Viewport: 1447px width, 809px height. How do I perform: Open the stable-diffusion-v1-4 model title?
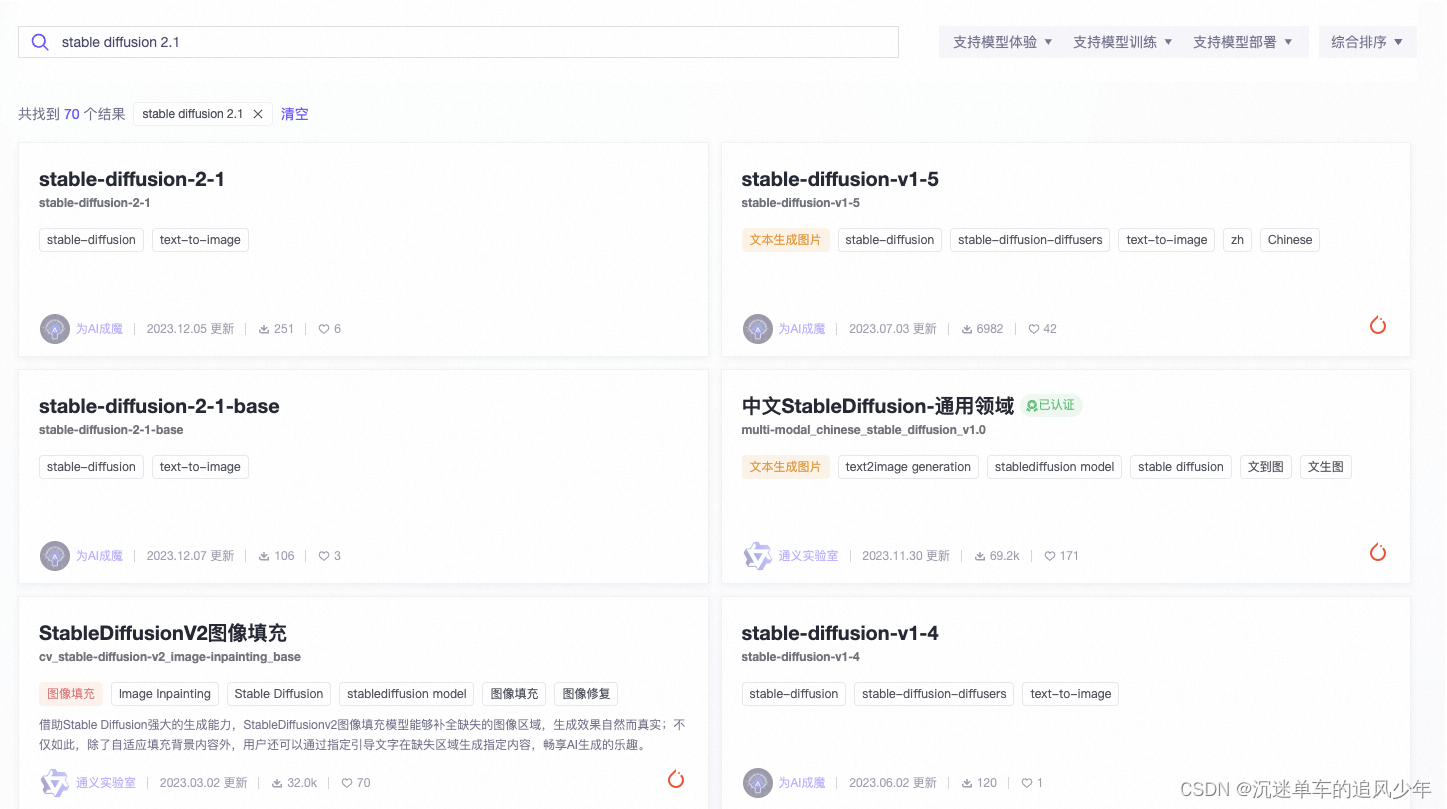(x=840, y=633)
